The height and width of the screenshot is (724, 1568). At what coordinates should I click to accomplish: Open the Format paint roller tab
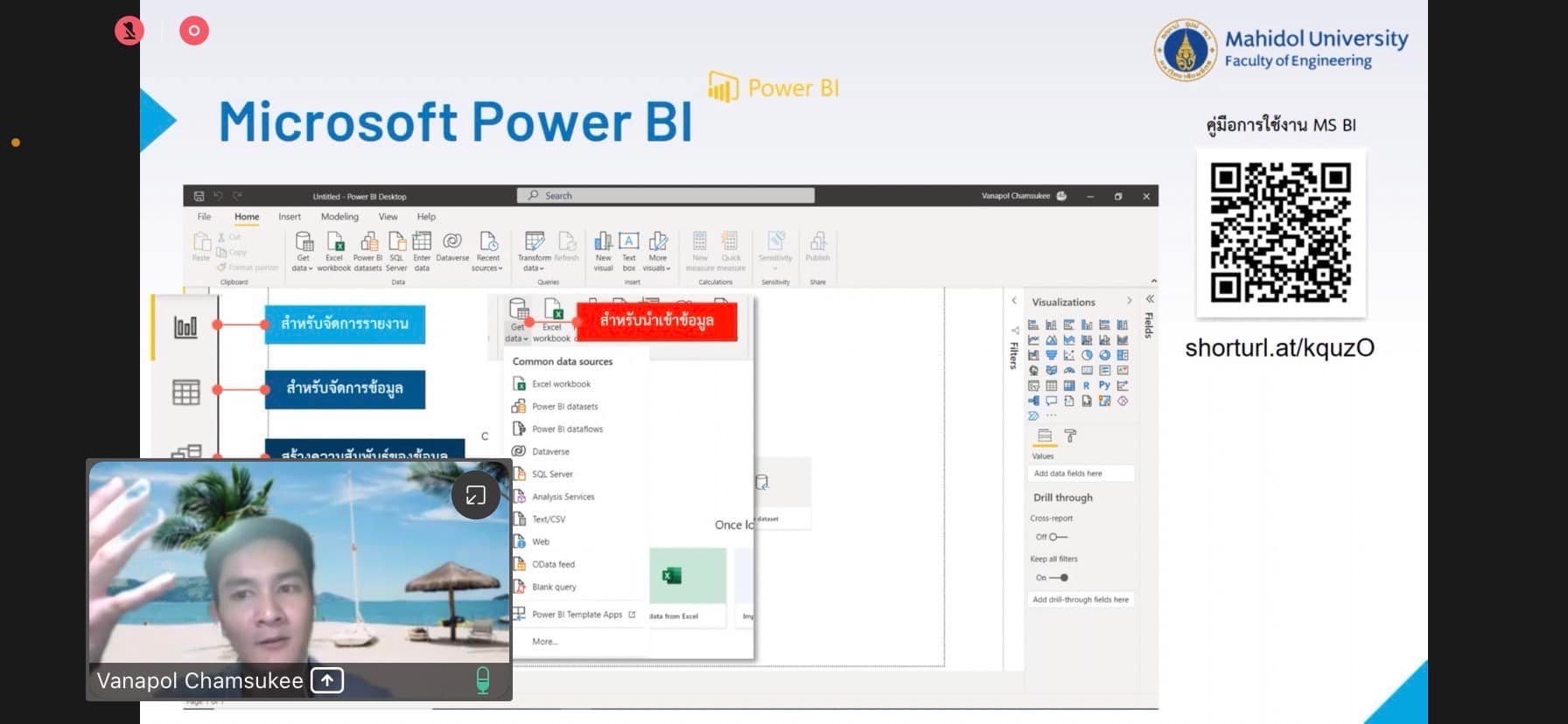(x=1070, y=435)
